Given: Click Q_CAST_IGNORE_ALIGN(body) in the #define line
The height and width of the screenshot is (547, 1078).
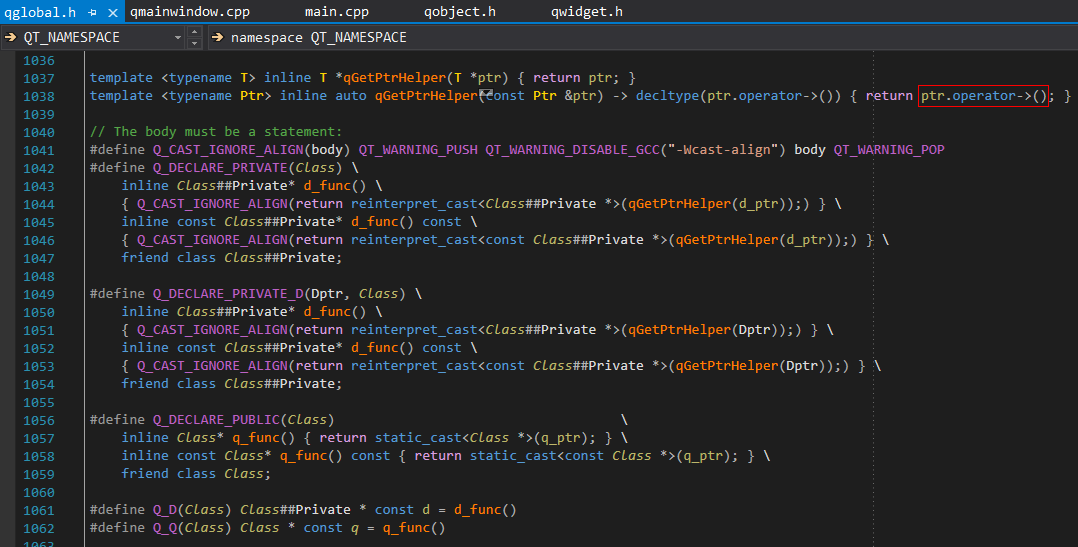Looking at the screenshot, I should 252,150.
